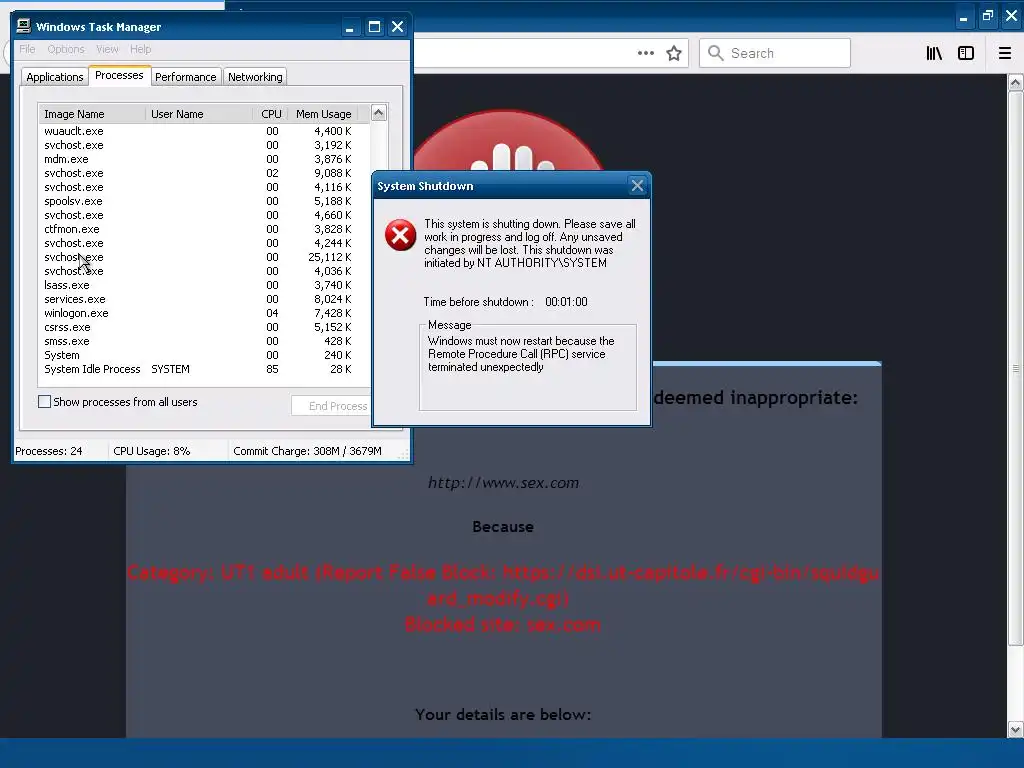Restore down the browser window
1024x768 pixels.
click(x=987, y=16)
